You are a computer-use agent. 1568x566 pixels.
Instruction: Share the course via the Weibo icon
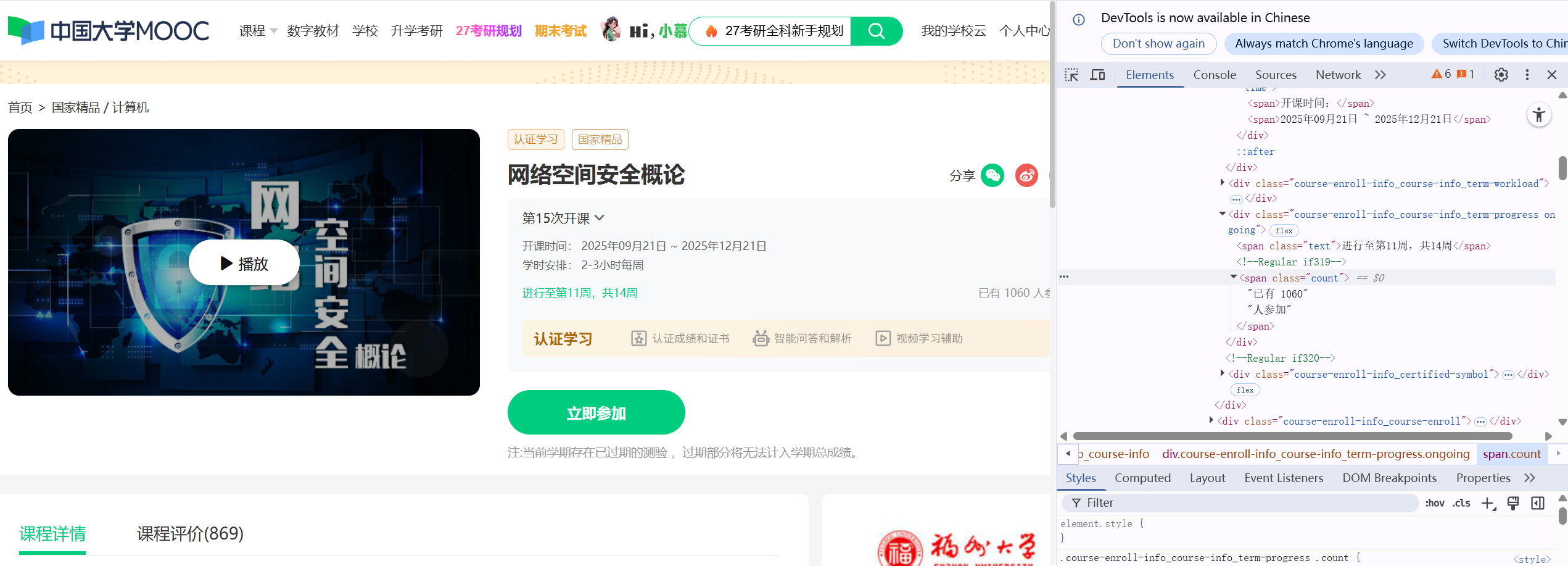click(1026, 175)
